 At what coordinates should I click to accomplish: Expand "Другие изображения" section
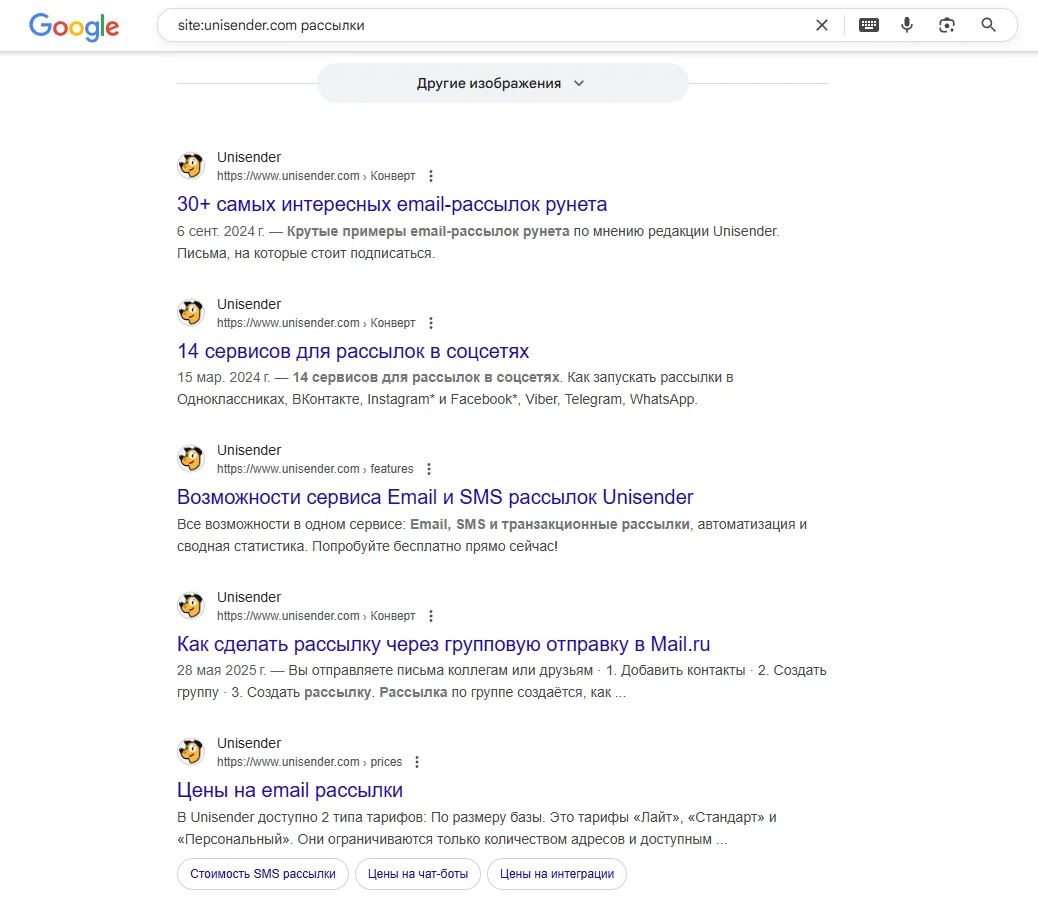point(502,83)
